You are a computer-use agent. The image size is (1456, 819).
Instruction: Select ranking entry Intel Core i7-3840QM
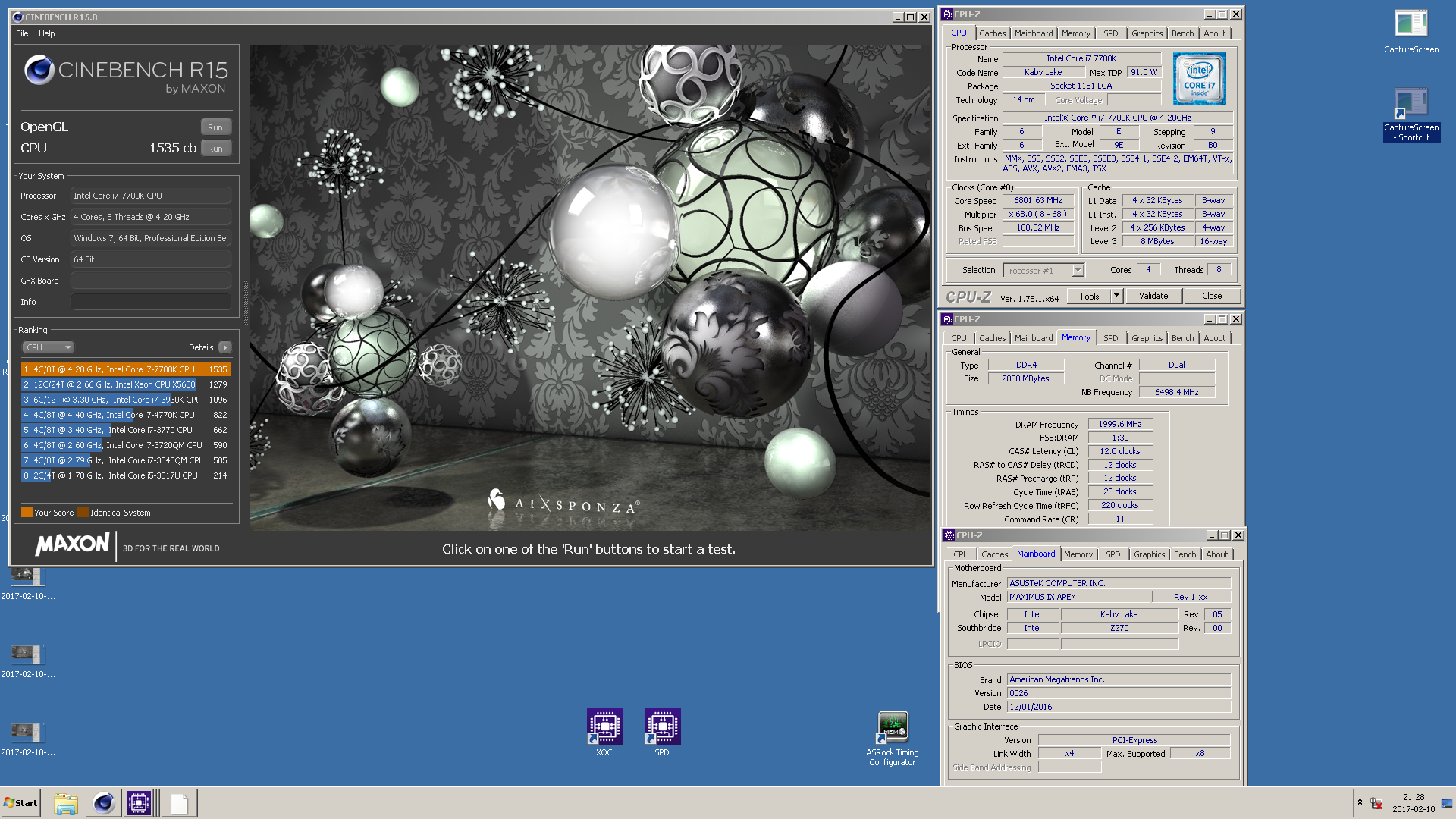[x=126, y=460]
